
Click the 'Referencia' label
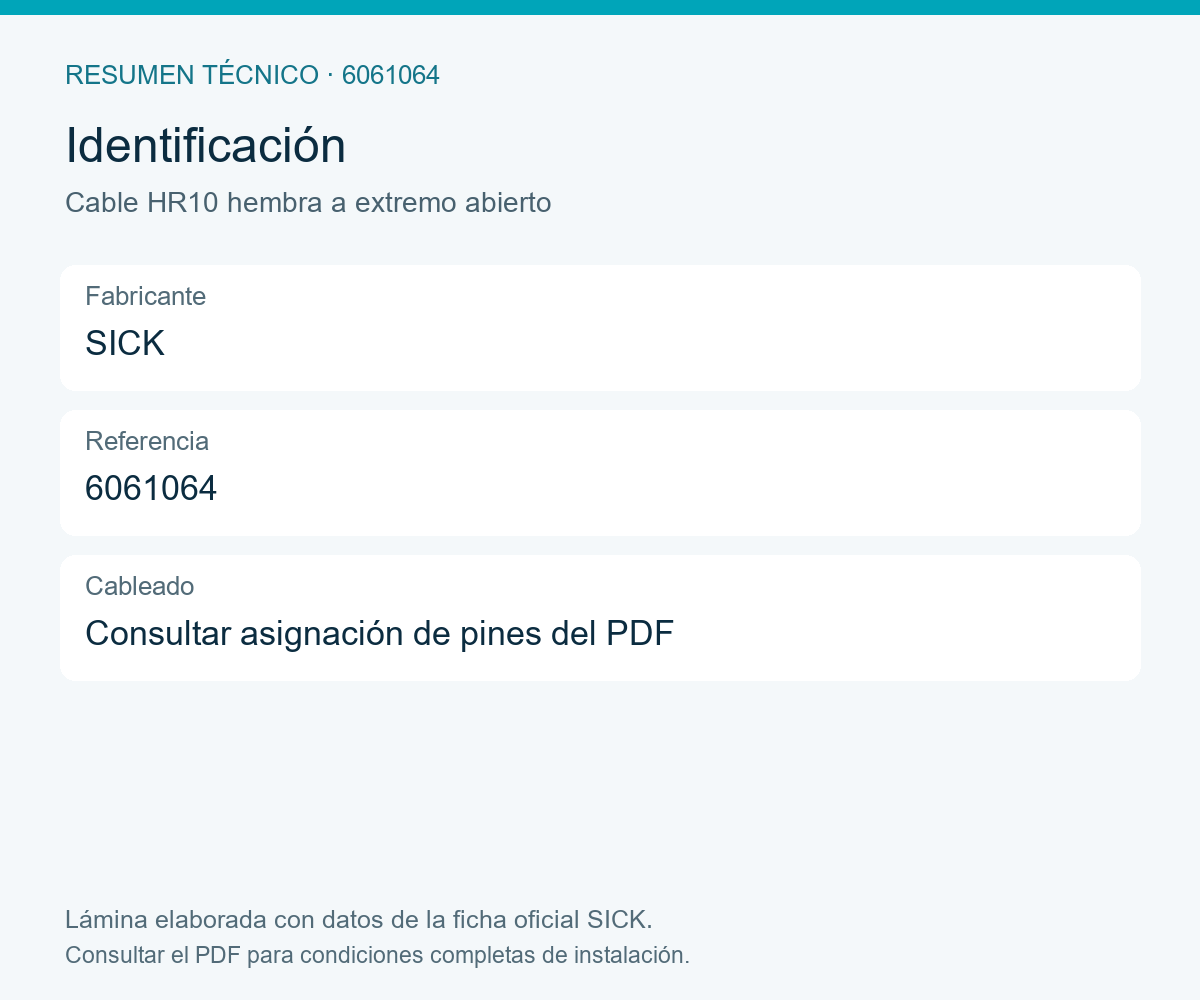pos(147,441)
